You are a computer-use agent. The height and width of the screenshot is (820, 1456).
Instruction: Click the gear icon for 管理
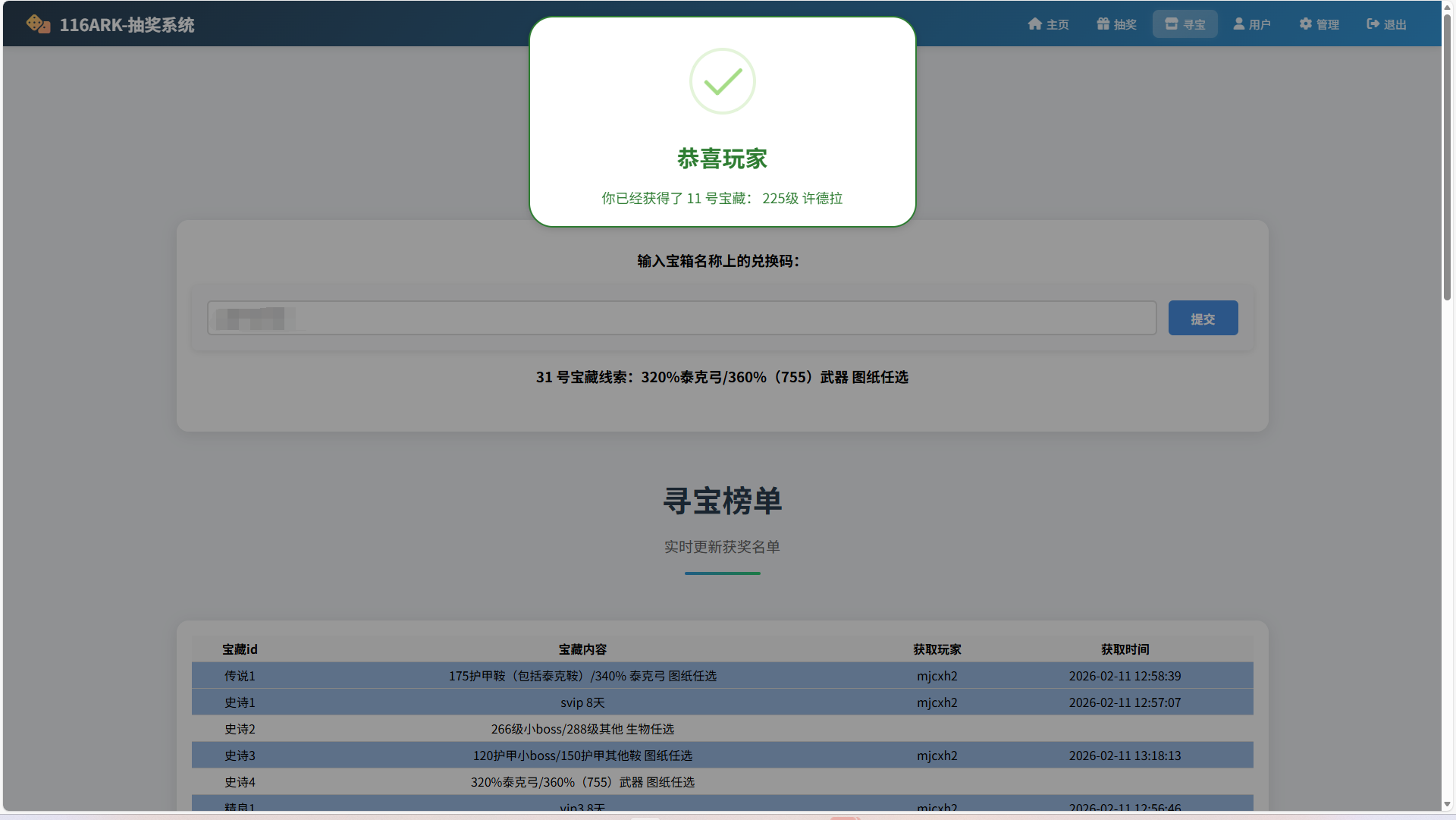point(1305,24)
